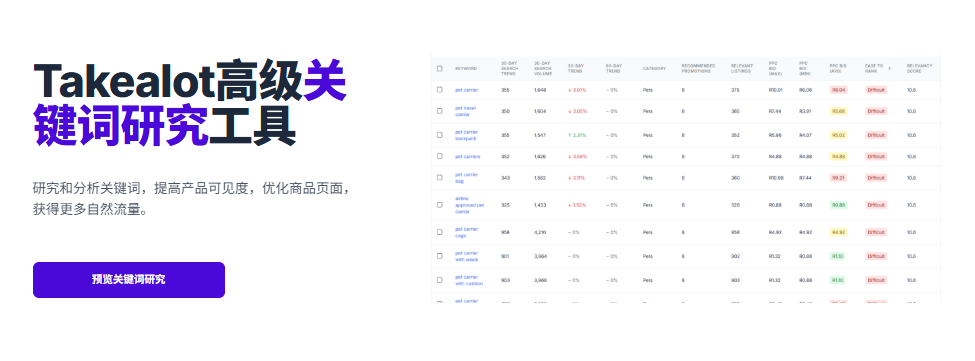The image size is (975, 361).
Task: Click 'Difficult' badge in 'pet carriers' row
Action: point(876,157)
